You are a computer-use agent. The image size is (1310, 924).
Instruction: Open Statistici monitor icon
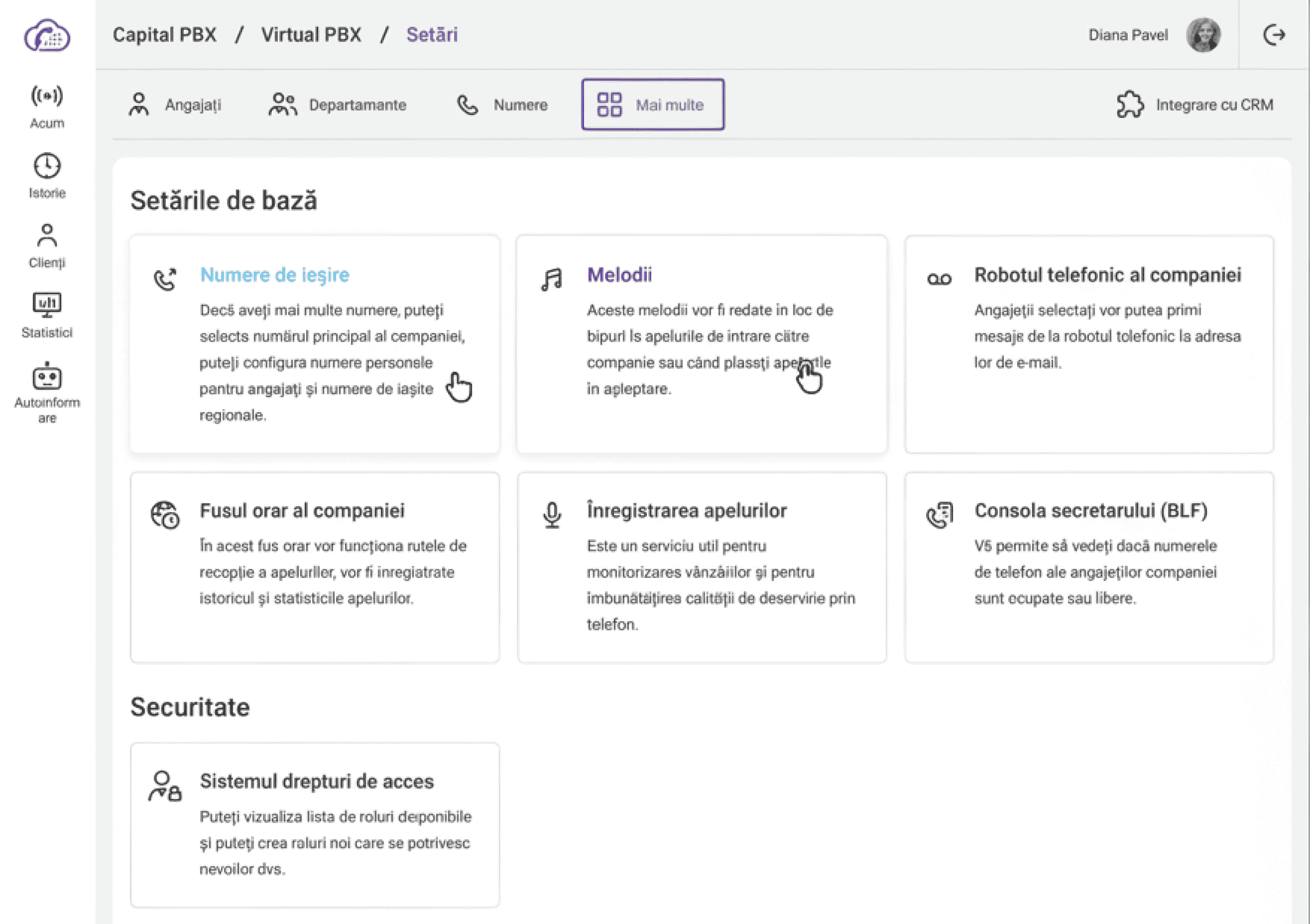(47, 305)
